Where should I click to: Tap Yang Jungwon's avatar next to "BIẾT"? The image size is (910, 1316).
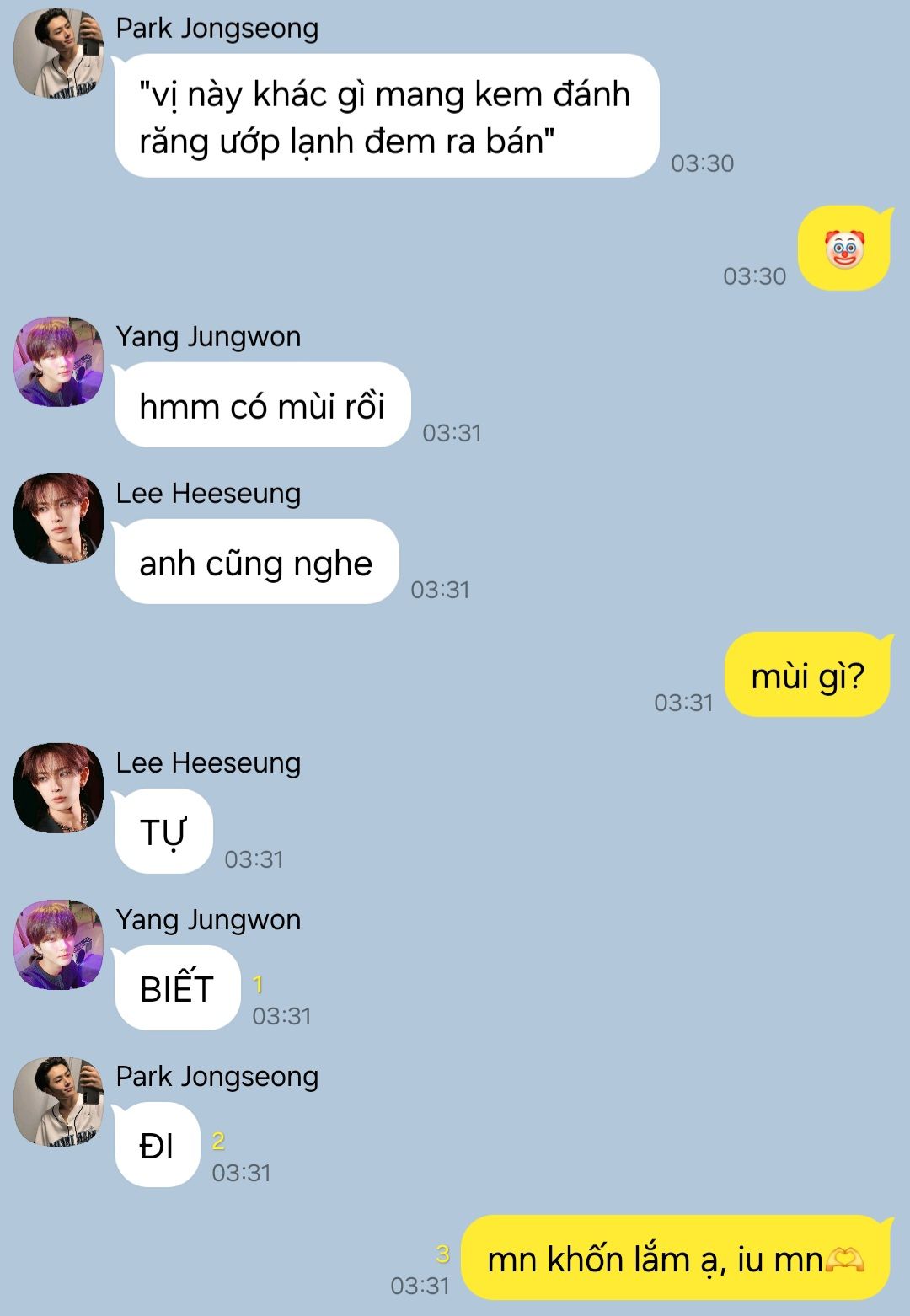(58, 944)
